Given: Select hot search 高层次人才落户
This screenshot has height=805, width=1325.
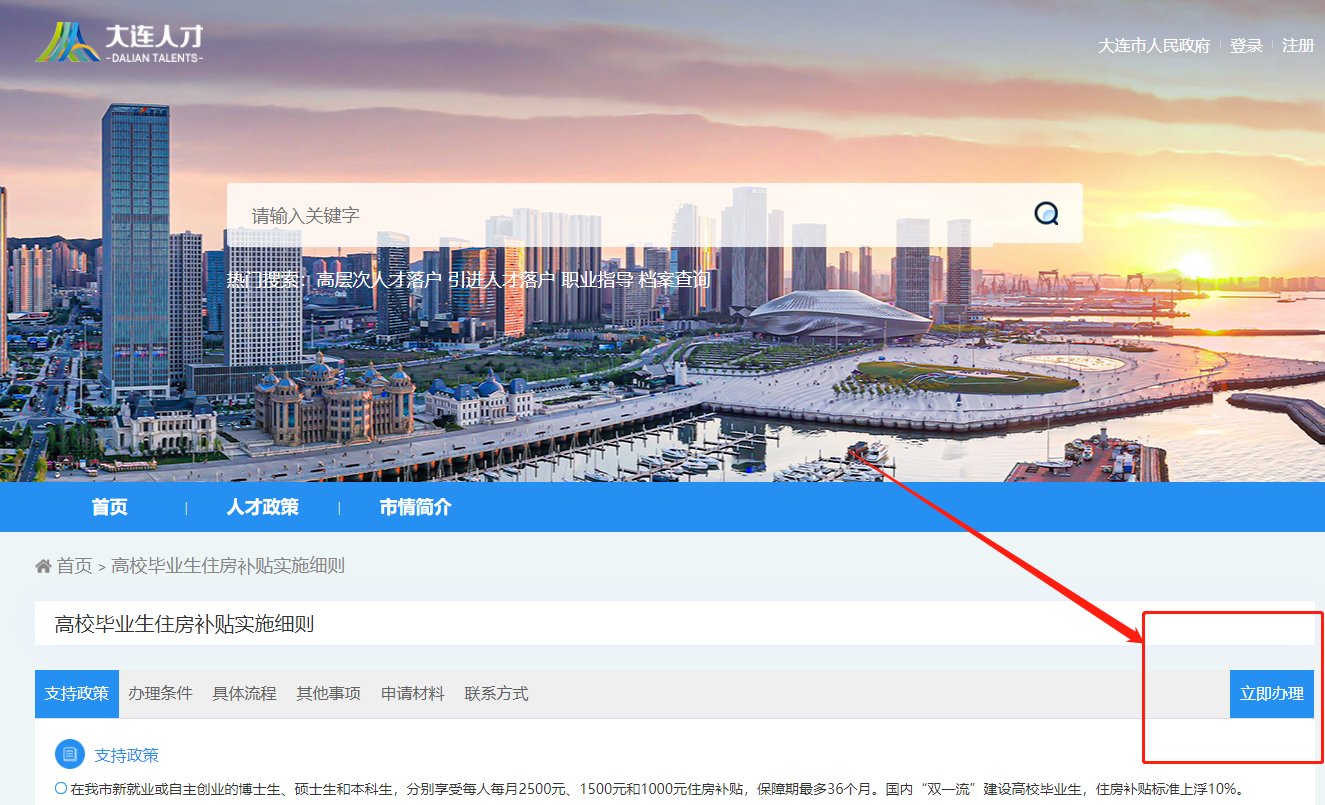Looking at the screenshot, I should (x=378, y=280).
